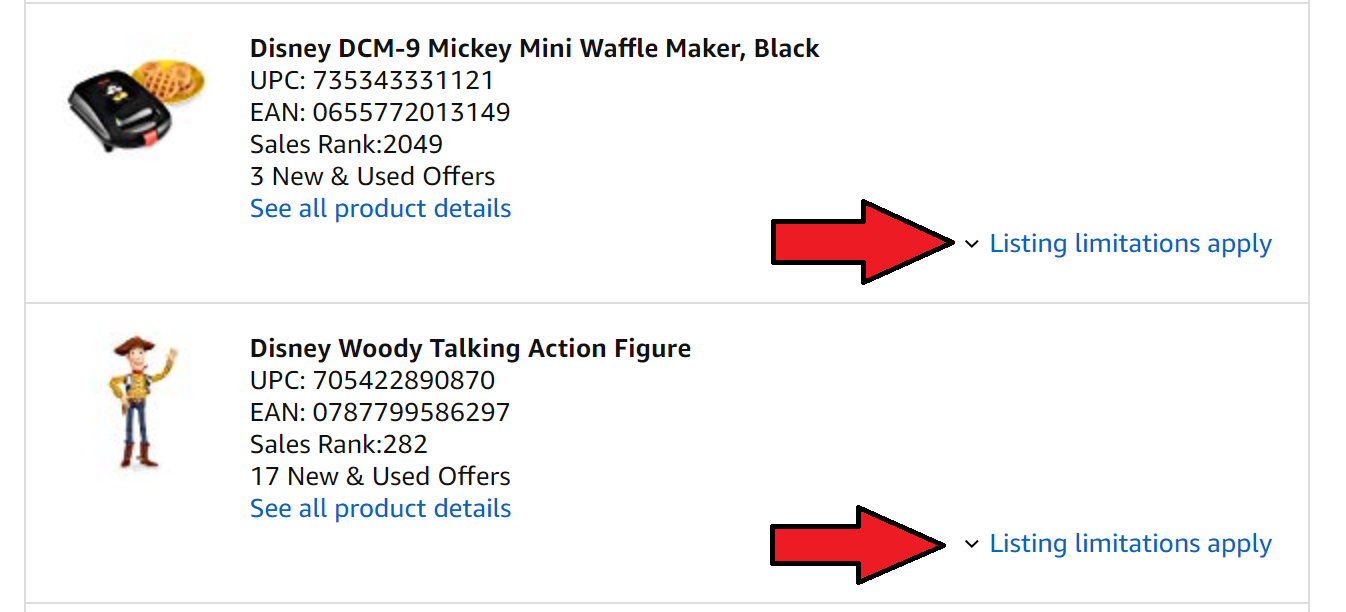Click the "17 New & Used Offers" text
The height and width of the screenshot is (612, 1346).
(380, 476)
